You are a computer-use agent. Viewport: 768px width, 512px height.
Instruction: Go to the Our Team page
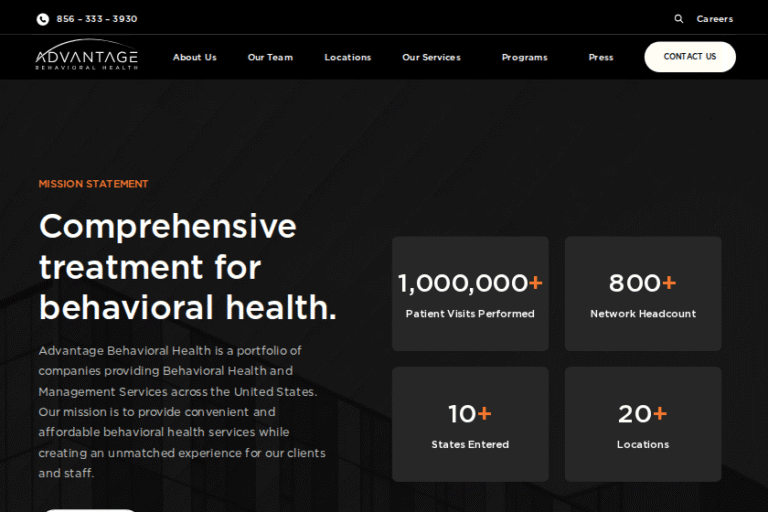click(270, 58)
